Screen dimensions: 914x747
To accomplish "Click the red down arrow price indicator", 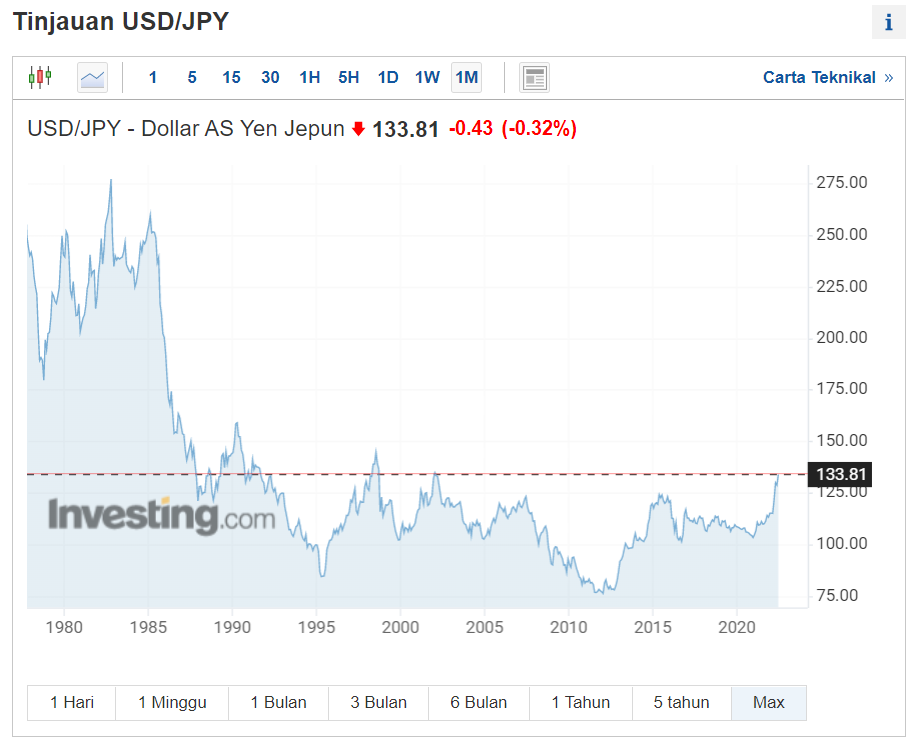I will 359,129.
